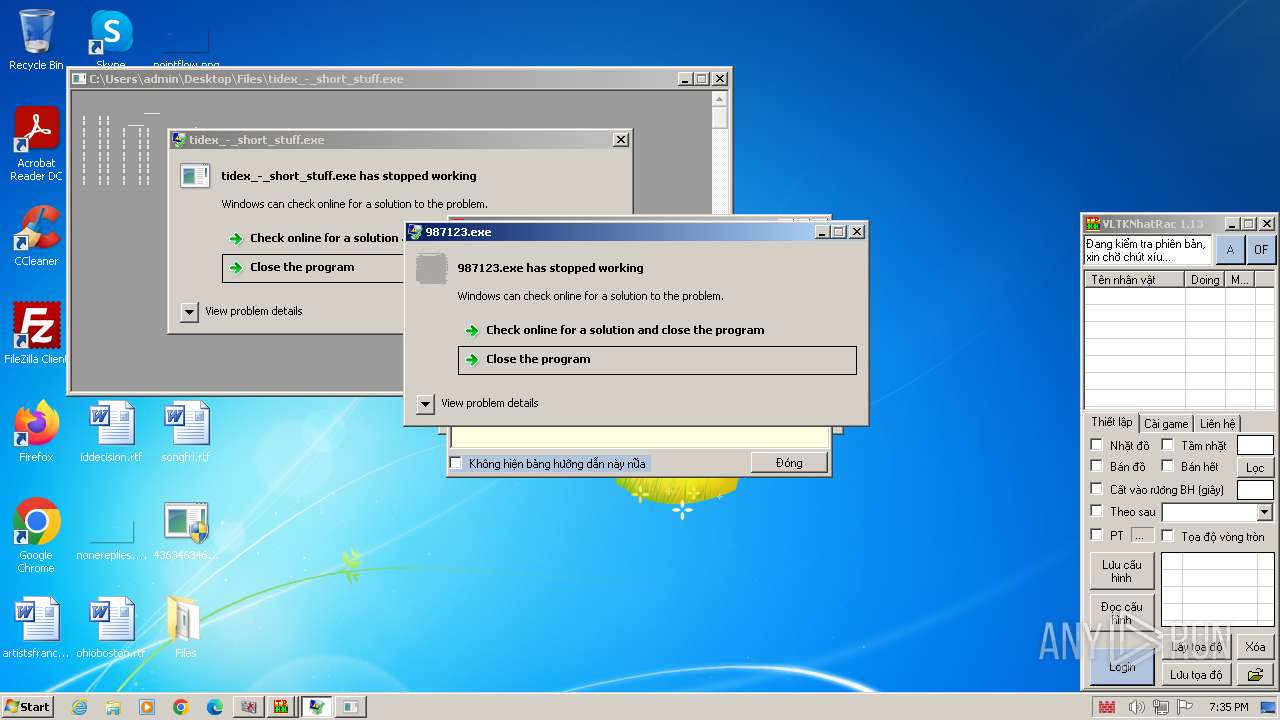Open Windows Explorer from taskbar

[113, 707]
